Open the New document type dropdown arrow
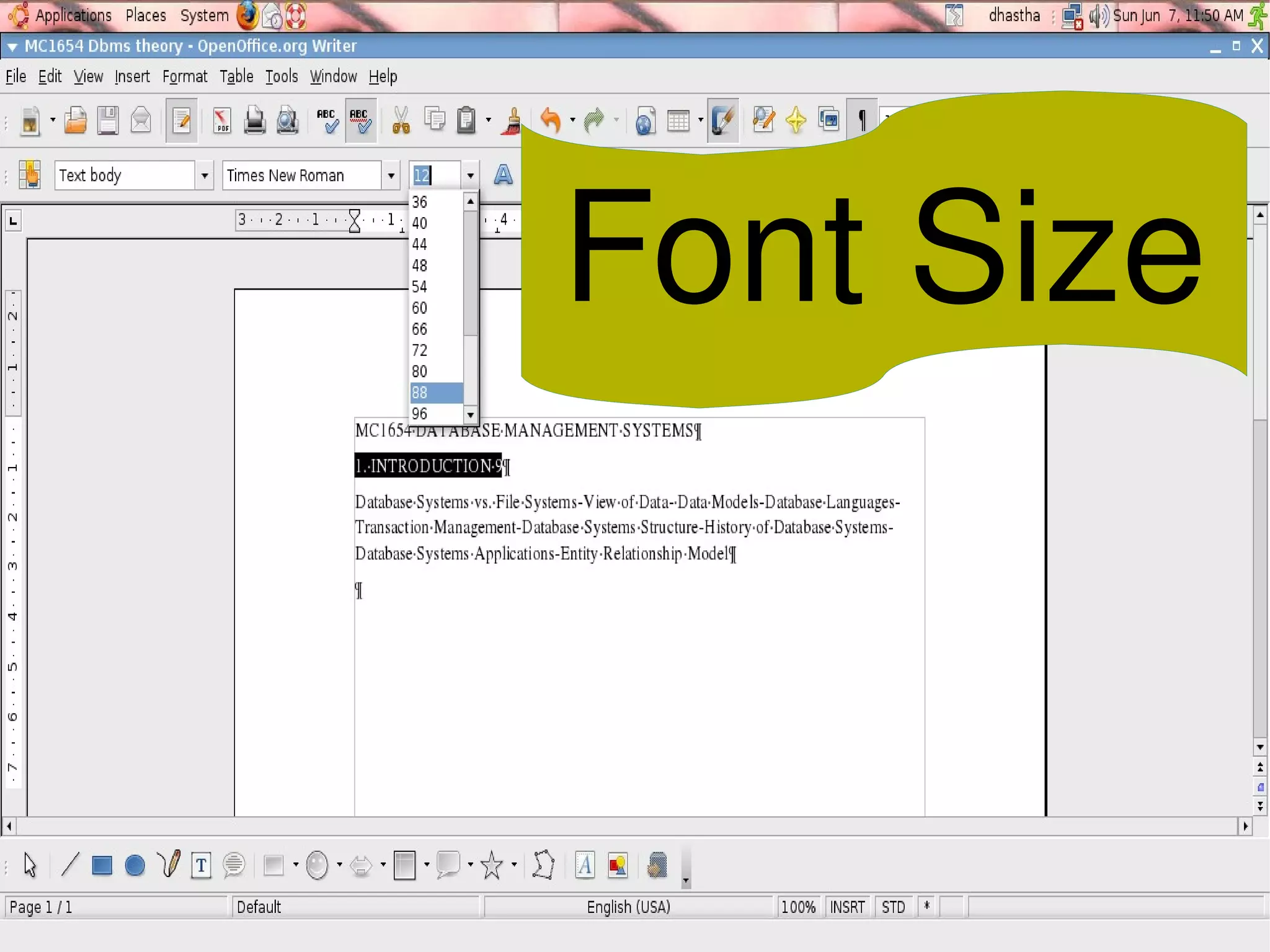This screenshot has width=1270, height=952. point(52,120)
